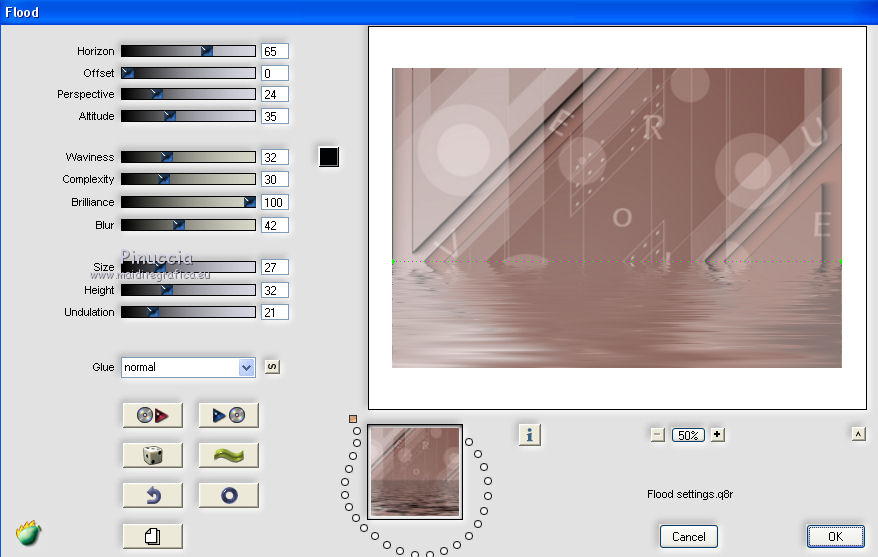Click the Waviness value field 32
The height and width of the screenshot is (557, 878).
point(275,157)
